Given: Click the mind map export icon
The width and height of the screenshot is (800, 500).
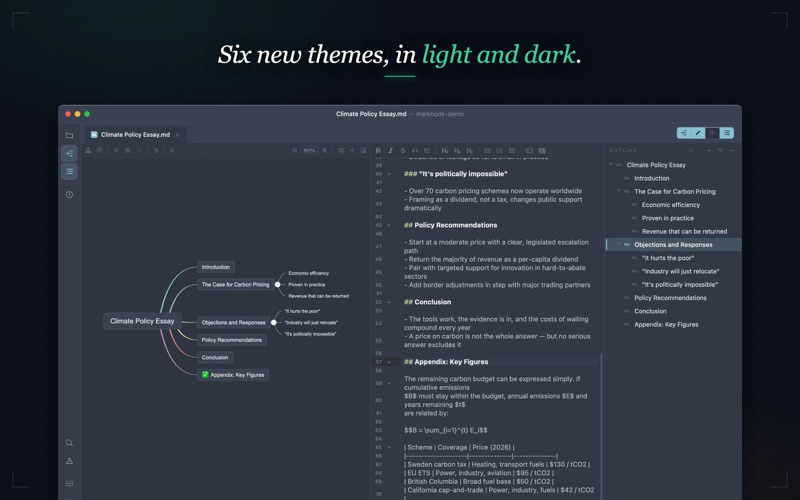Looking at the screenshot, I should coord(156,151).
